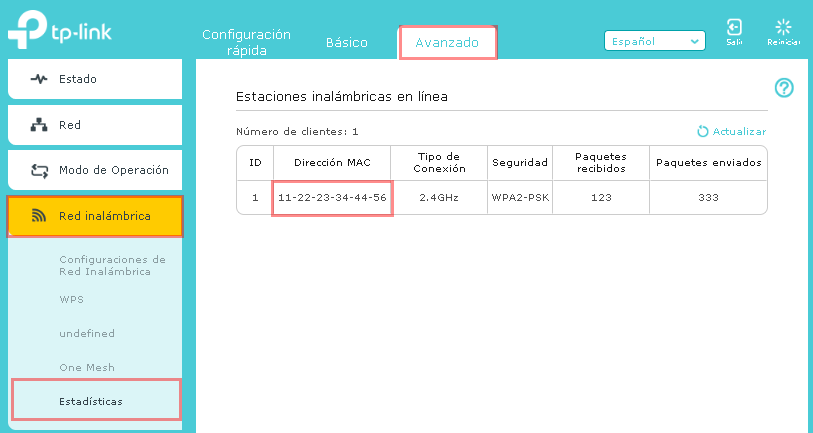Viewport: 813px width, 433px height.
Task: Select the WPS submenu item
Action: (x=72, y=299)
